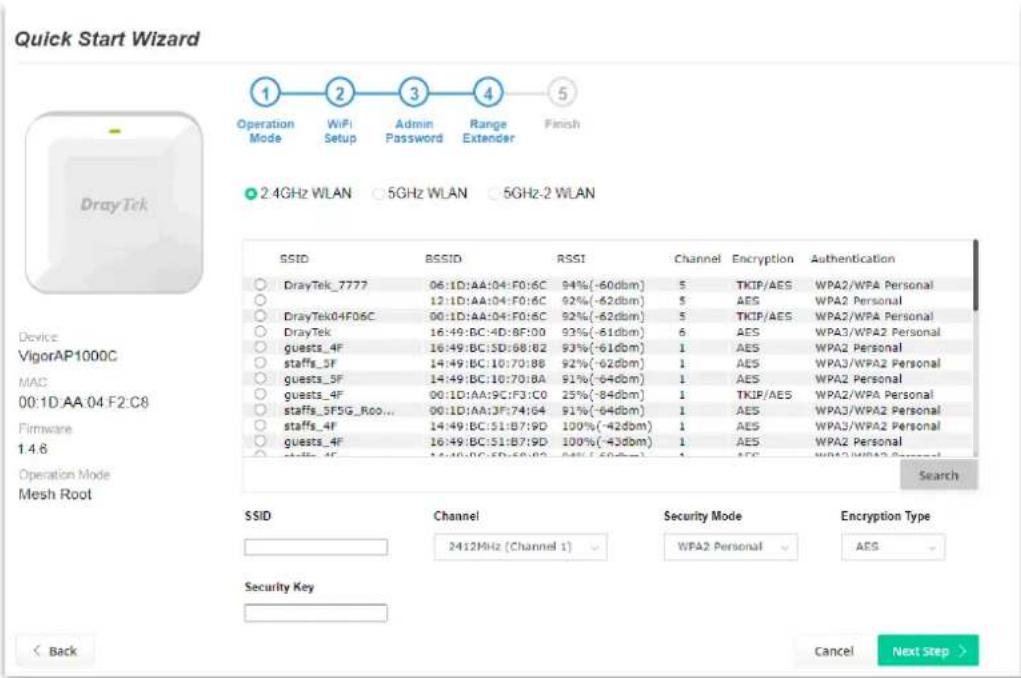
Task: Click the Authentication column header
Action: [852, 259]
